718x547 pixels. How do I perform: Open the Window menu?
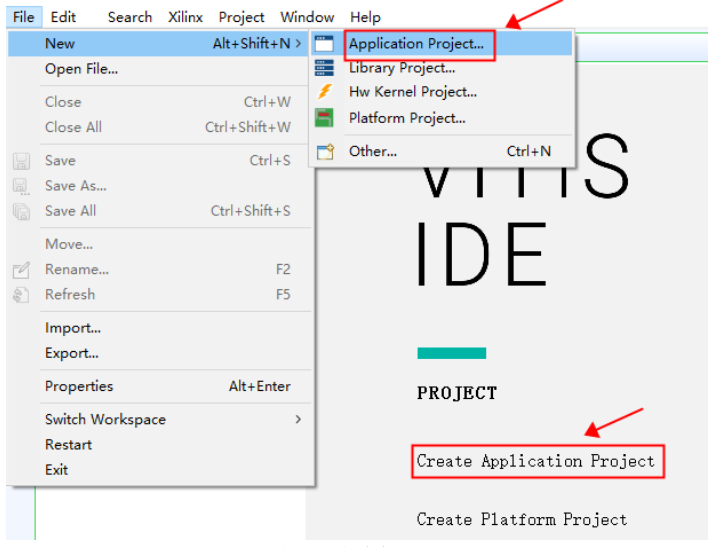click(x=307, y=17)
